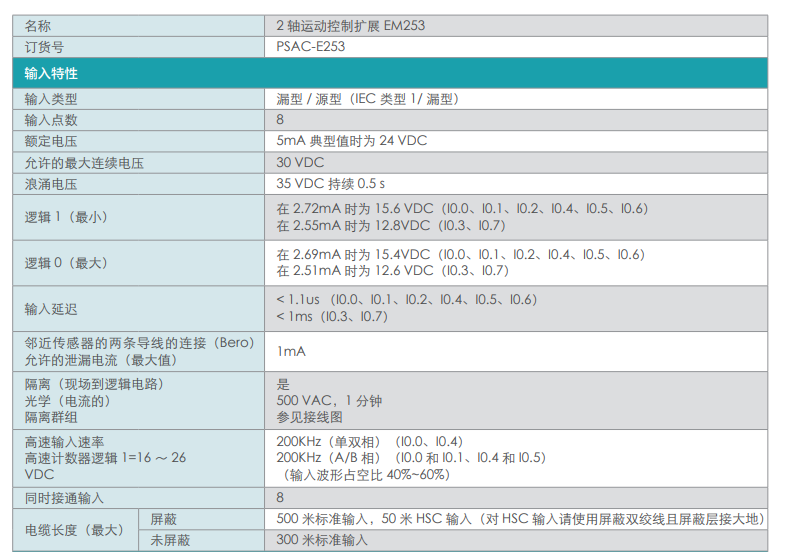Select '35 VDC 持续 0.5 s' value
This screenshot has height=552, width=790.
coord(331,184)
